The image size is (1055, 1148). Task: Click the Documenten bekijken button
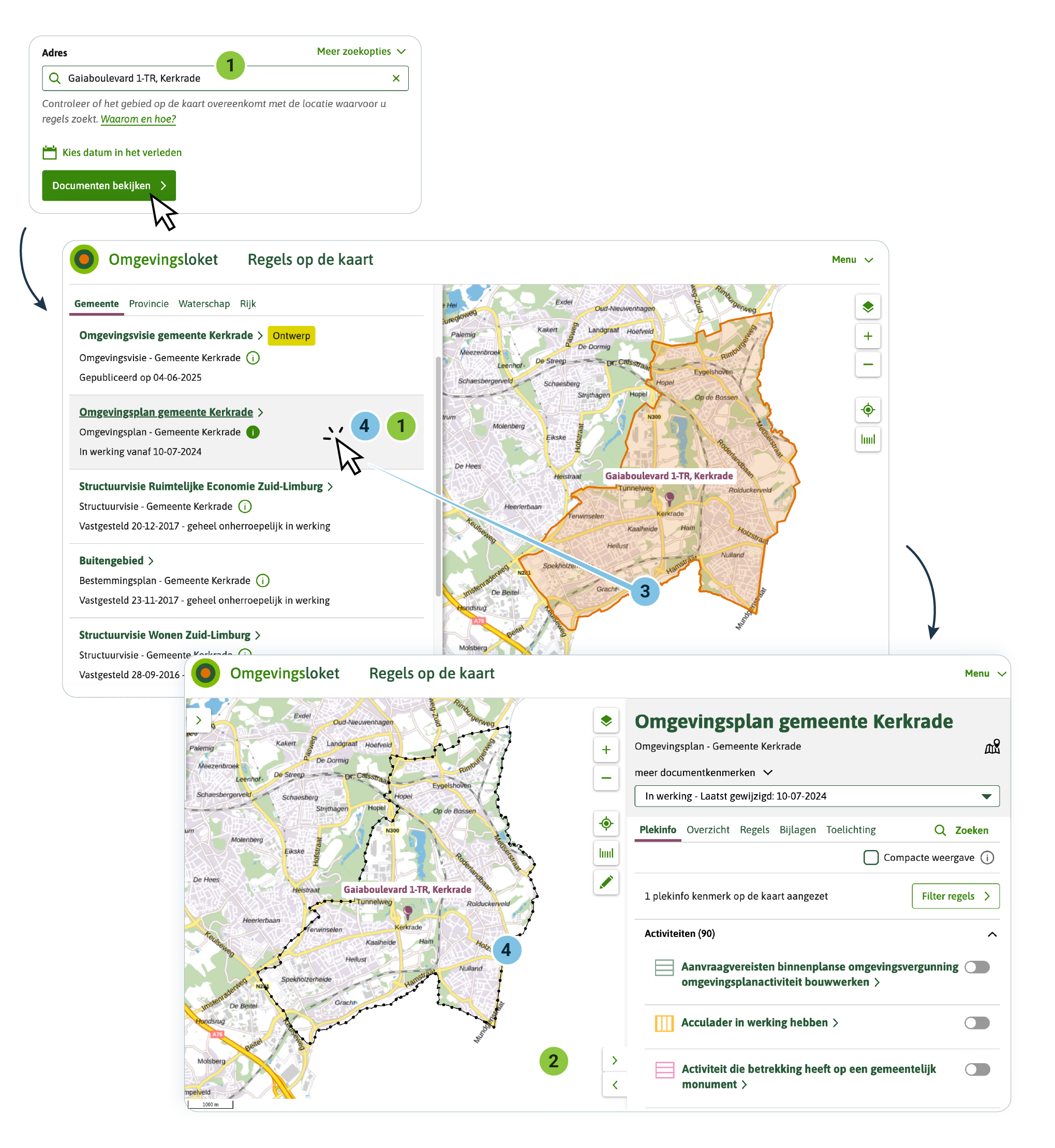coord(109,186)
